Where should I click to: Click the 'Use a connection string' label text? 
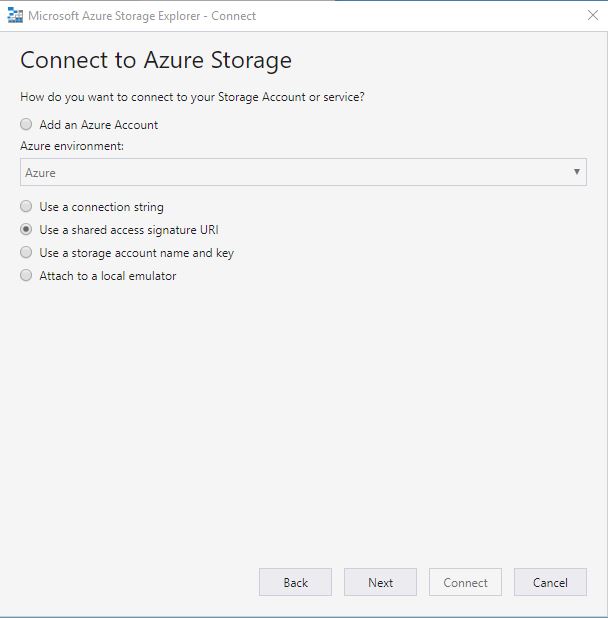point(101,207)
